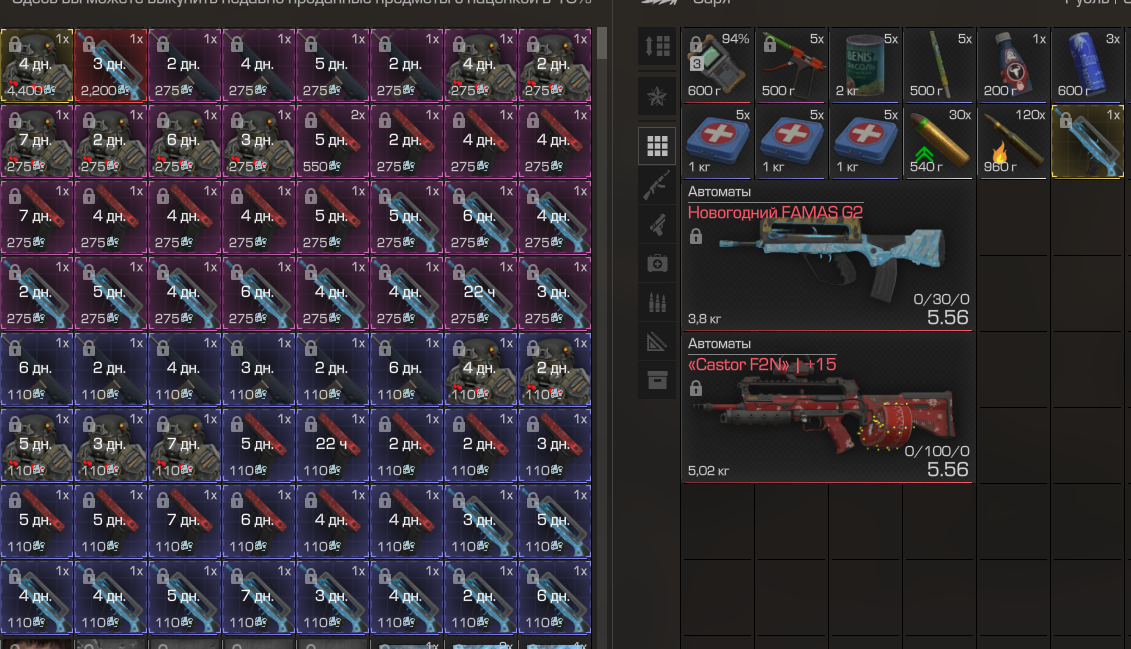This screenshot has width=1131, height=649.
Task: Filter inventory by pistol icon
Action: 657,225
